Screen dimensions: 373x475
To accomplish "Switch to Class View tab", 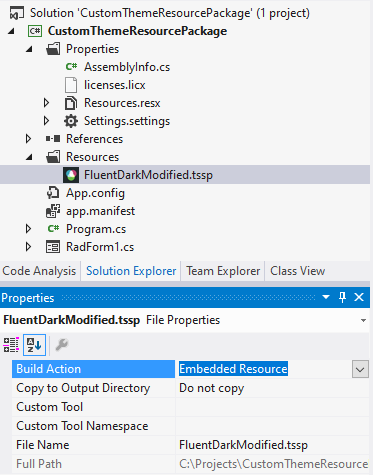I will click(297, 271).
